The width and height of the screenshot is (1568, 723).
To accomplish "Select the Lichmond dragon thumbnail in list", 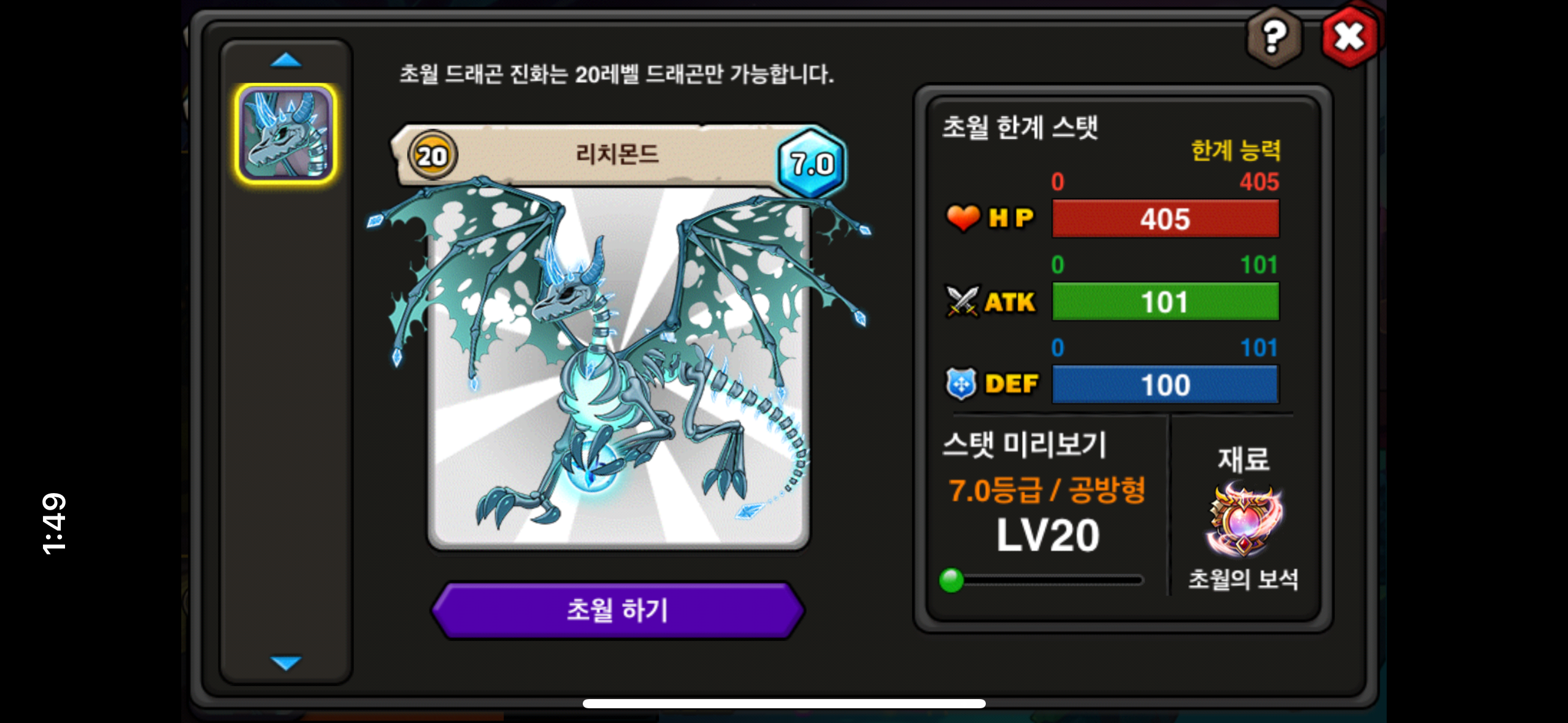I will tap(286, 134).
